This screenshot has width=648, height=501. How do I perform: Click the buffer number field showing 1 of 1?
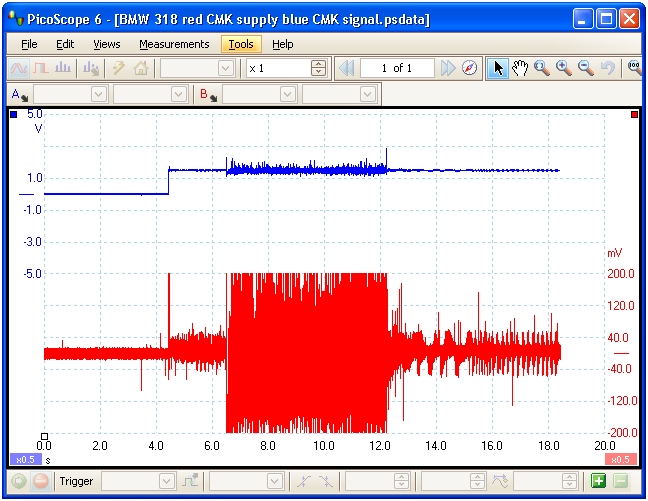coord(398,68)
